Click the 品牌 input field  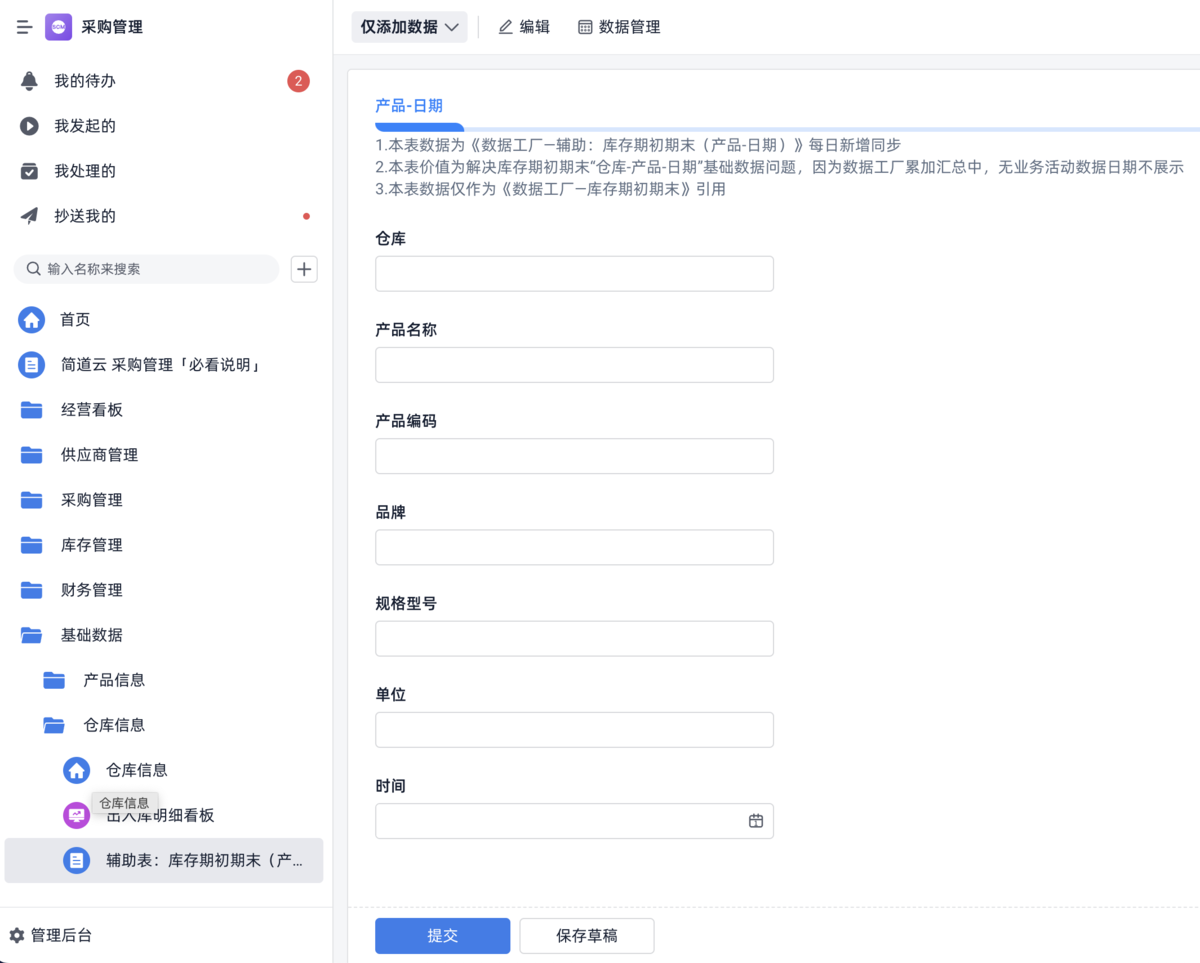(574, 547)
